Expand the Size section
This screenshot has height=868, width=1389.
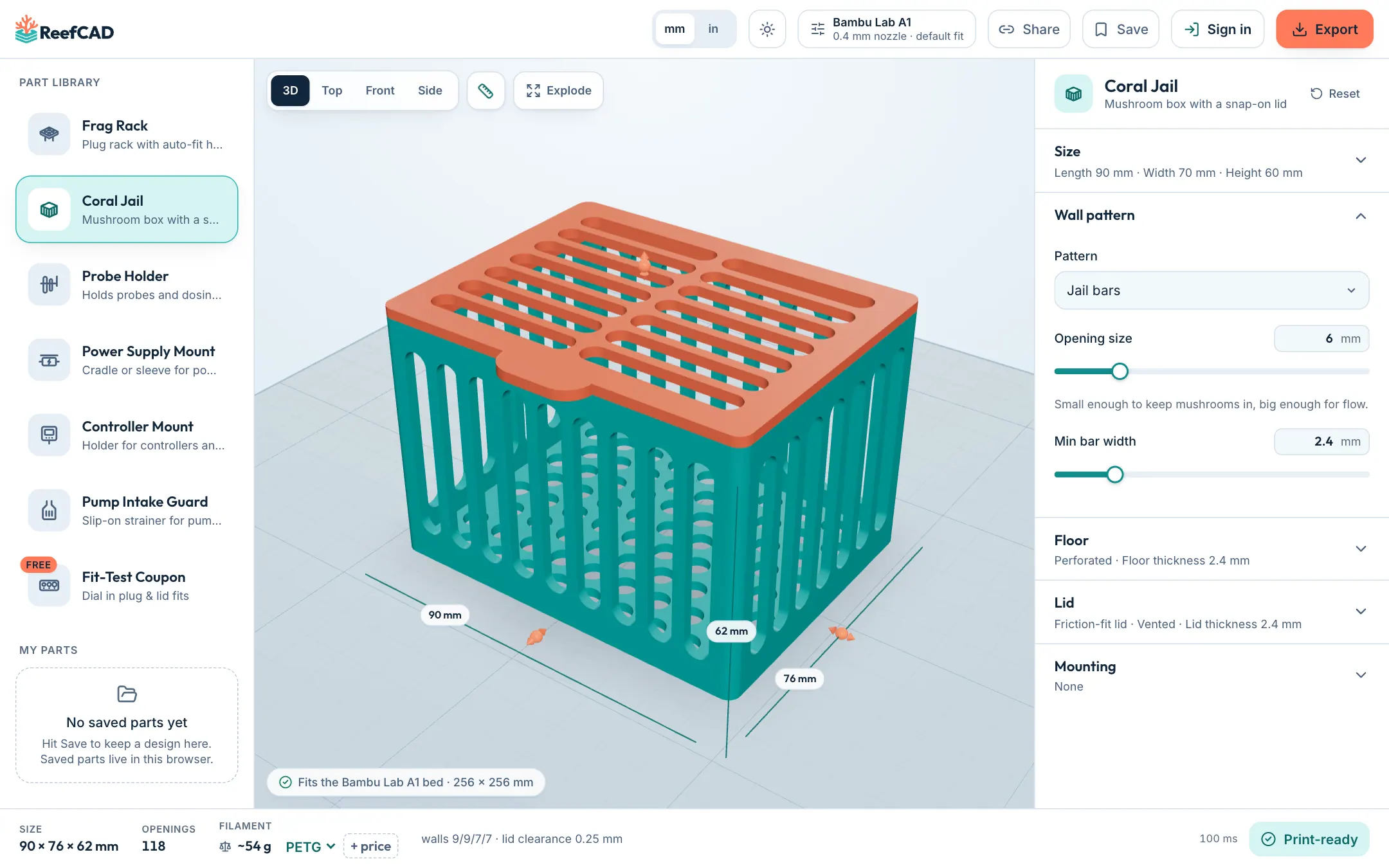(x=1212, y=161)
